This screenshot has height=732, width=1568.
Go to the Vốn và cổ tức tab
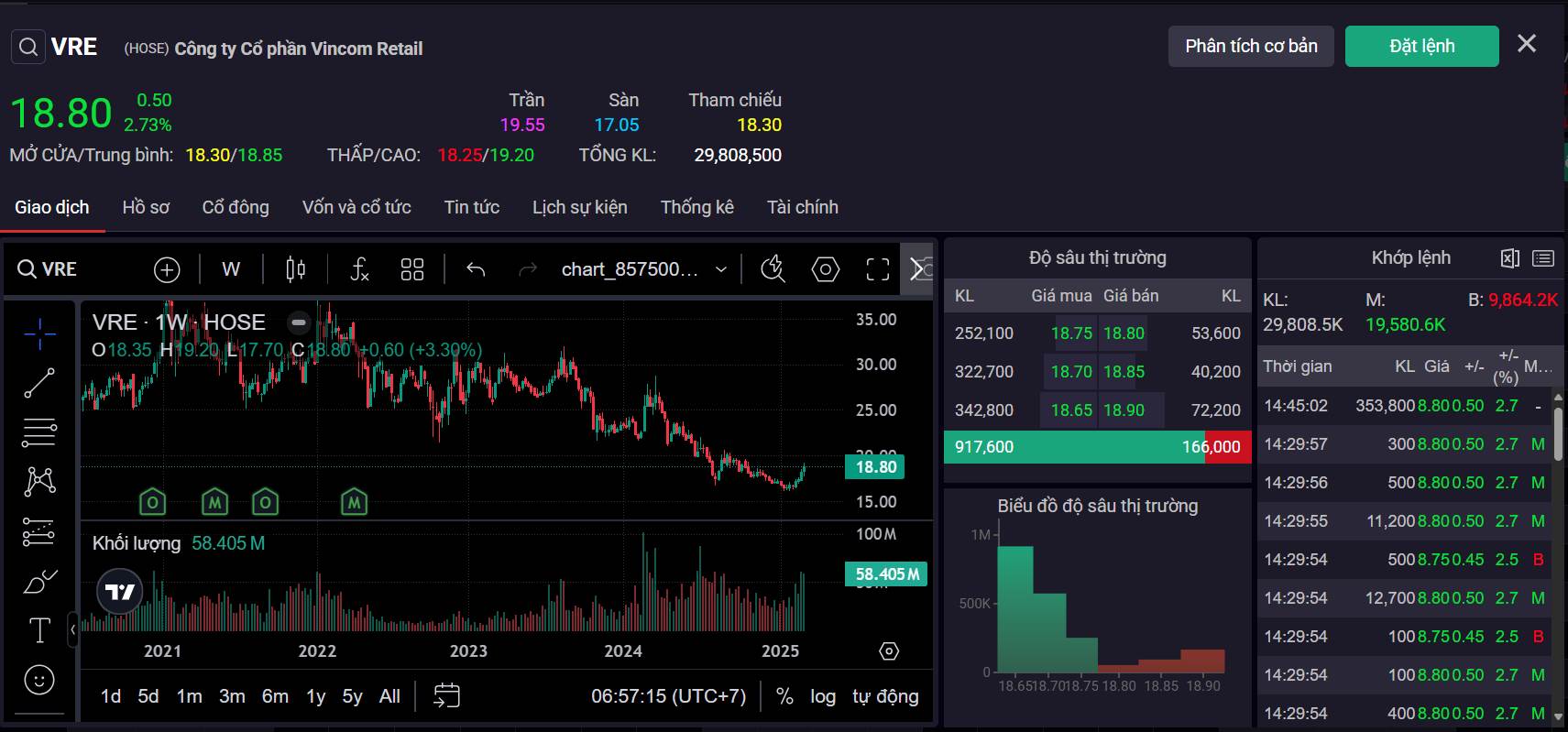(x=356, y=208)
